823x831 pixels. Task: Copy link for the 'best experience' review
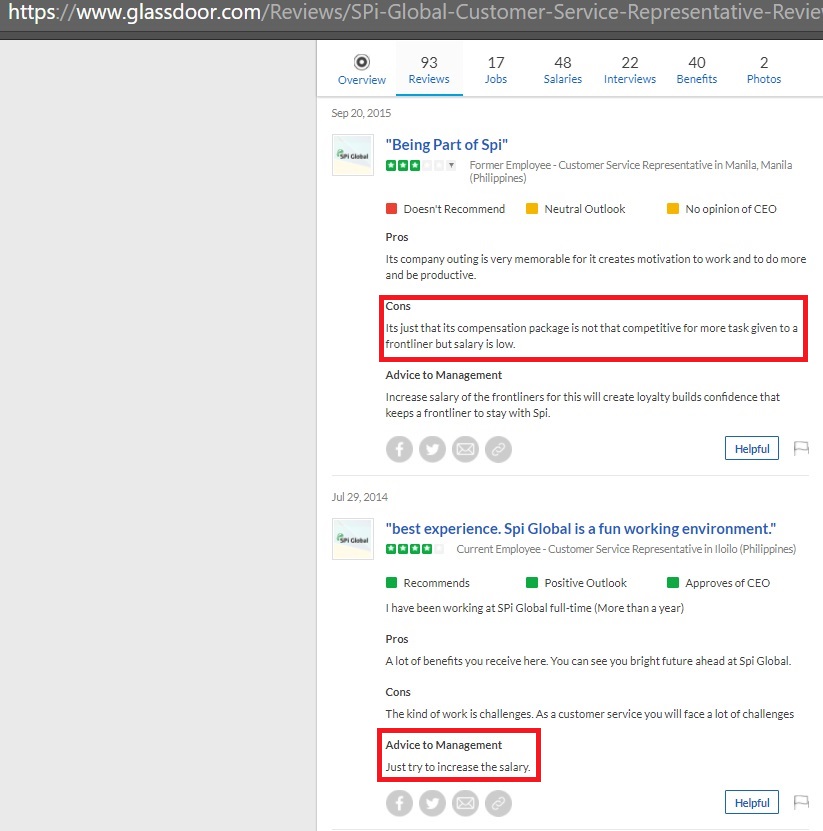click(498, 803)
